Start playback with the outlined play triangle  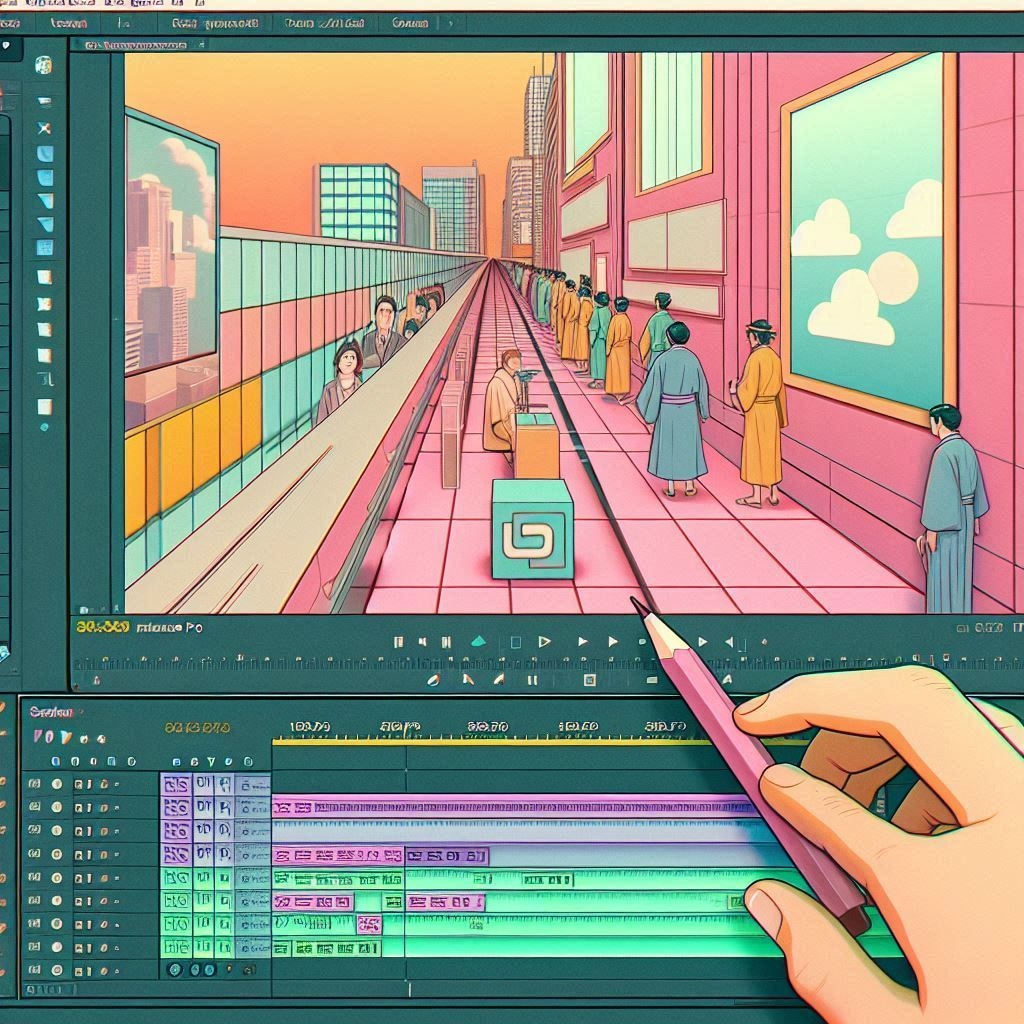point(544,642)
